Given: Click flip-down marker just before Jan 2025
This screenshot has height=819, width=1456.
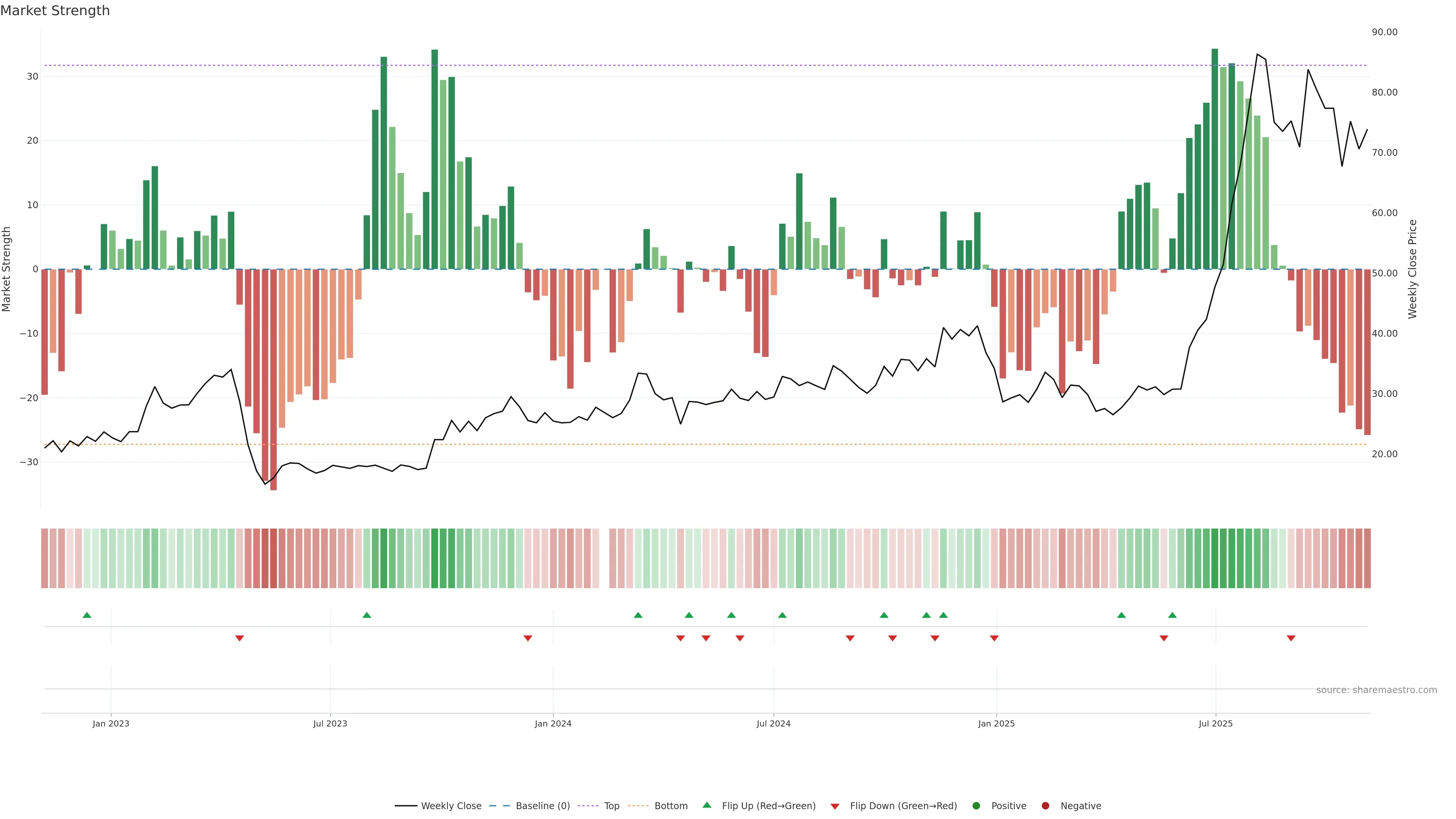Looking at the screenshot, I should click(x=994, y=638).
